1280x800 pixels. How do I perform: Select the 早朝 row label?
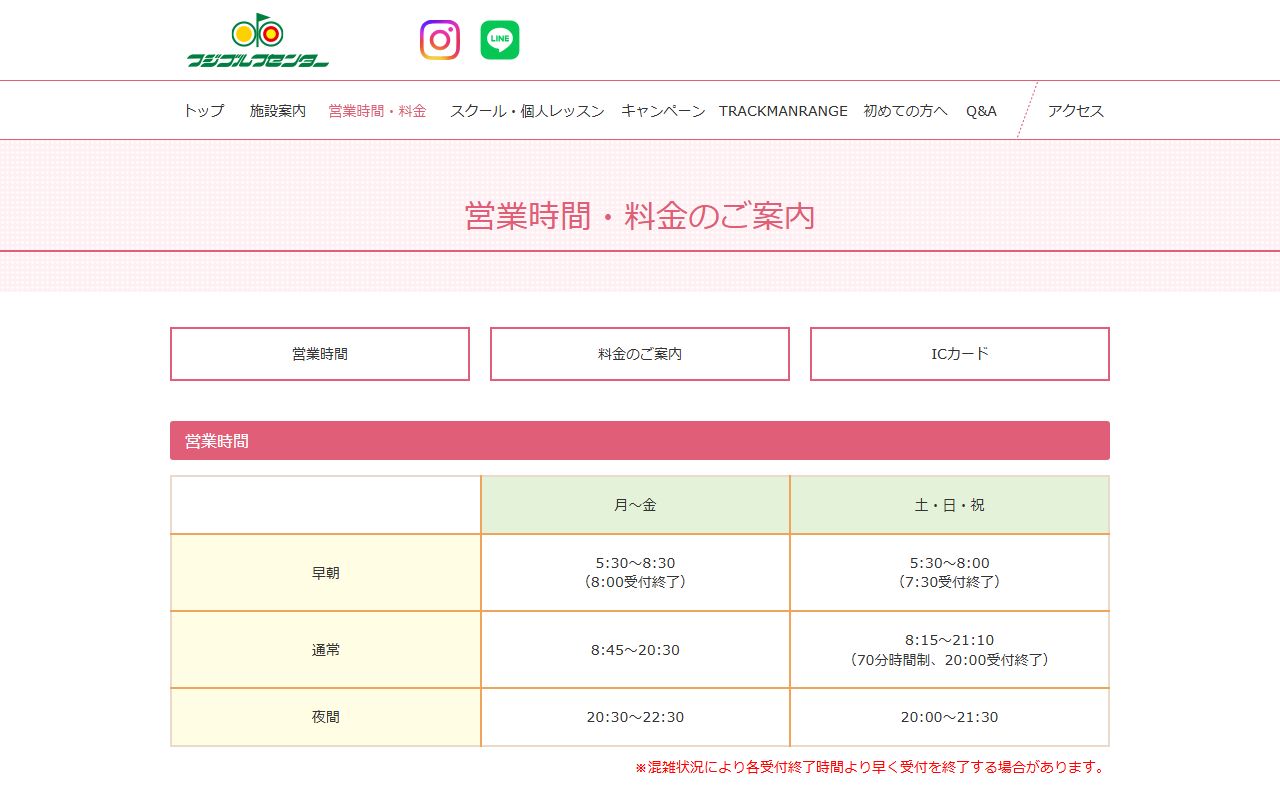[326, 573]
